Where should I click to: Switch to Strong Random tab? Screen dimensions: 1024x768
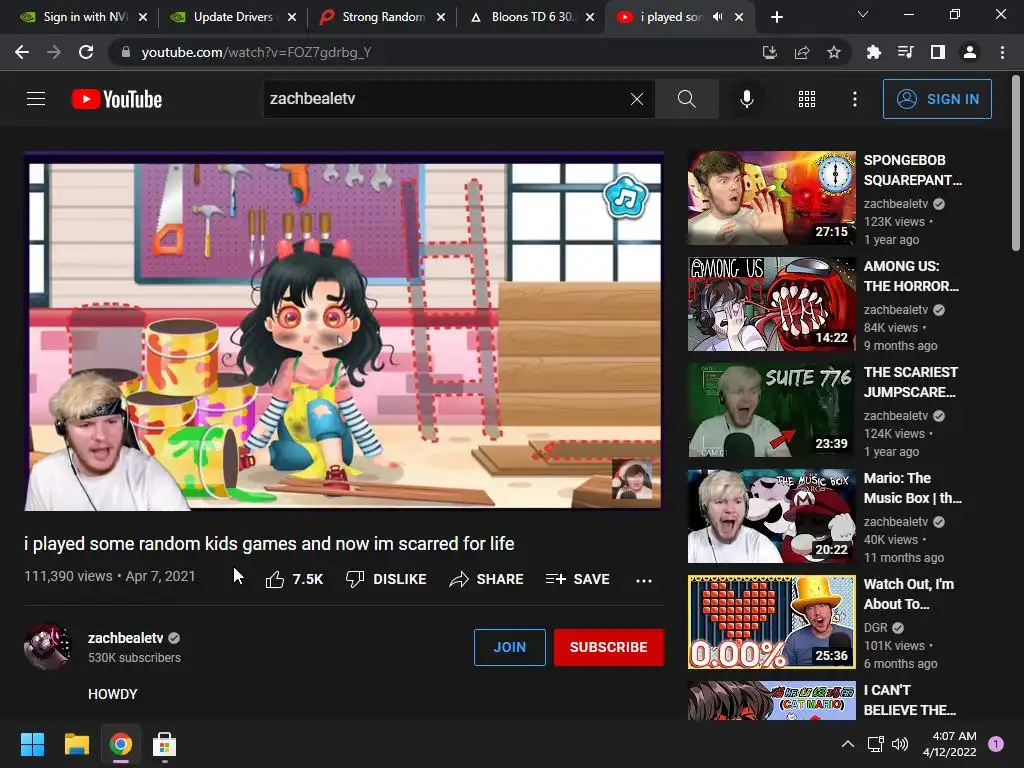(x=381, y=17)
